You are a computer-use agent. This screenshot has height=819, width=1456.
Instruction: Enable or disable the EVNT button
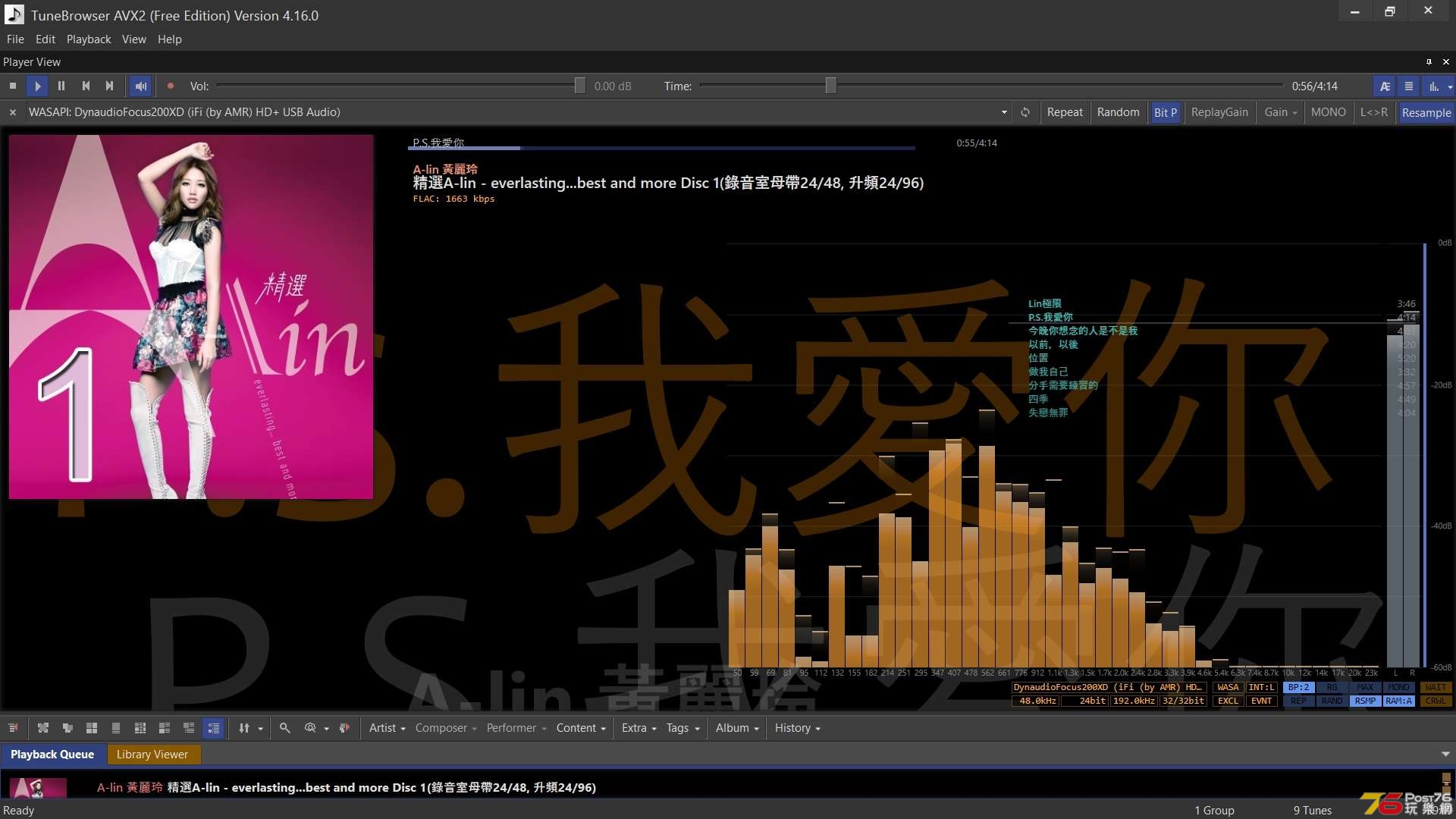pyautogui.click(x=1261, y=700)
